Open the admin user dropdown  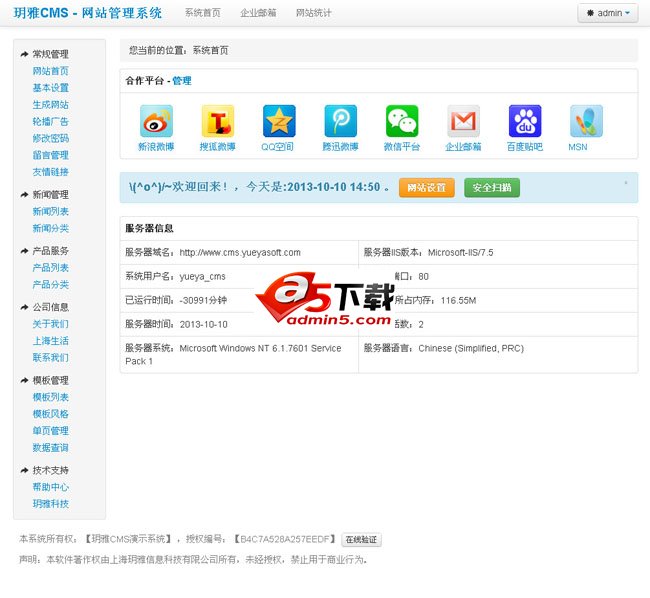(608, 13)
